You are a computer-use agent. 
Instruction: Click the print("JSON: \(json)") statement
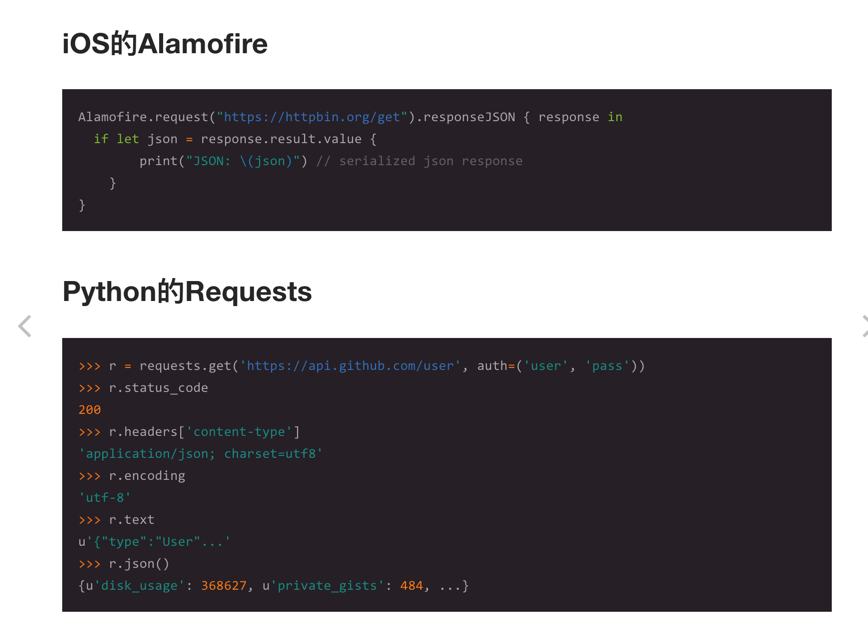coord(223,161)
